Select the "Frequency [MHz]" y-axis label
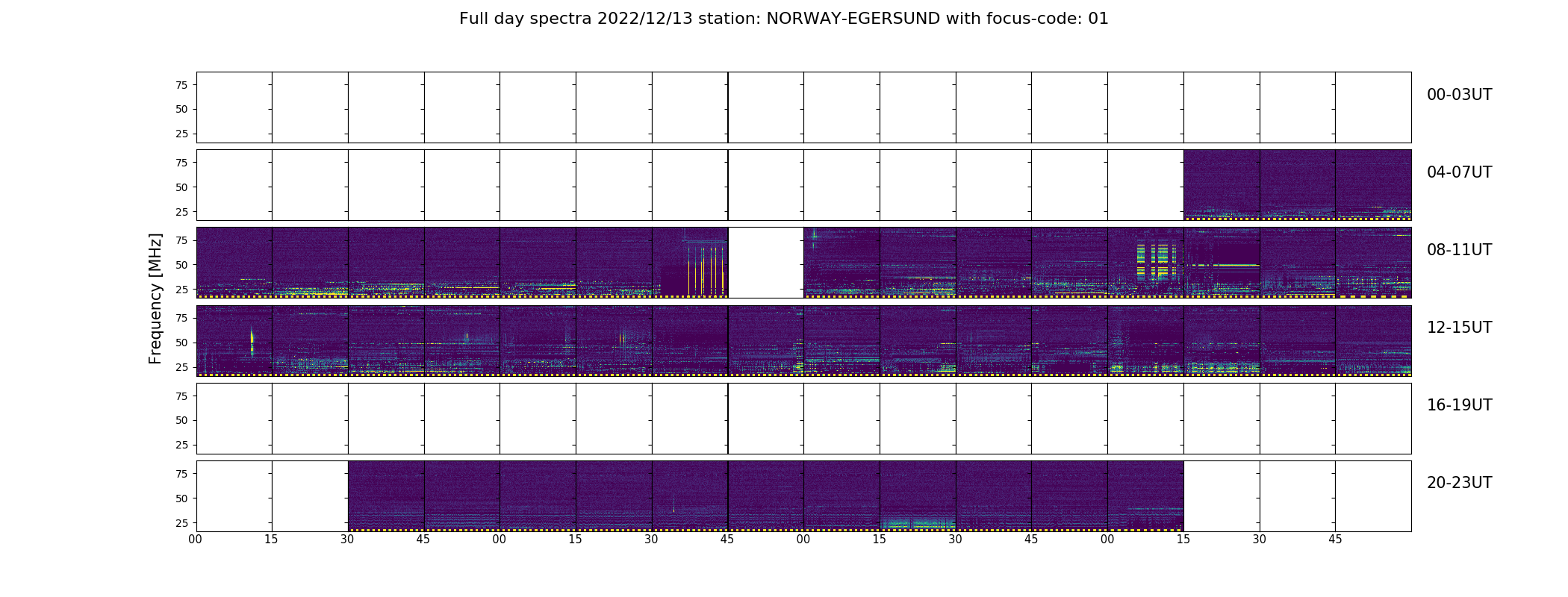Screen dimensions: 1568x597 click(x=155, y=298)
